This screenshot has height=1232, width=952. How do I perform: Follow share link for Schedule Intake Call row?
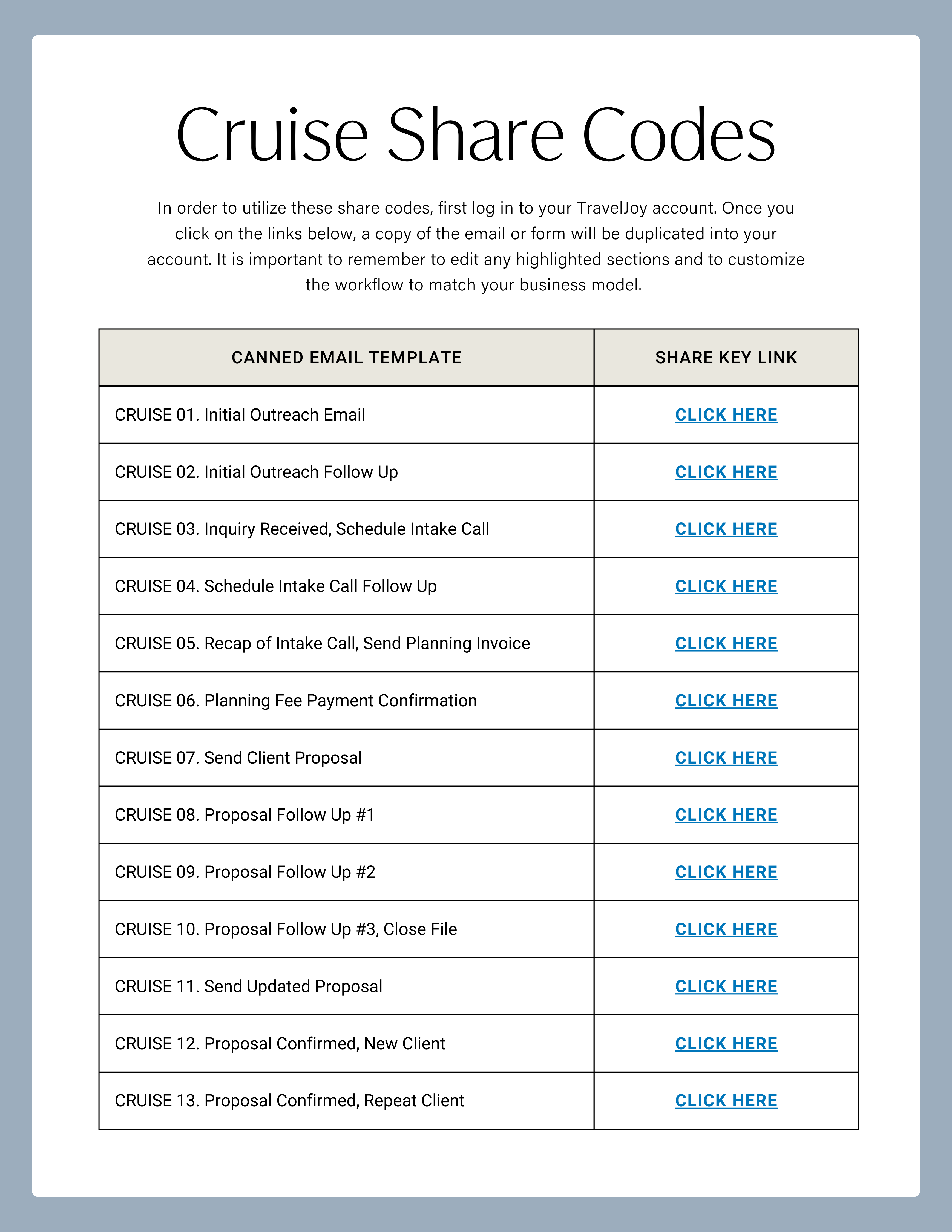[726, 529]
